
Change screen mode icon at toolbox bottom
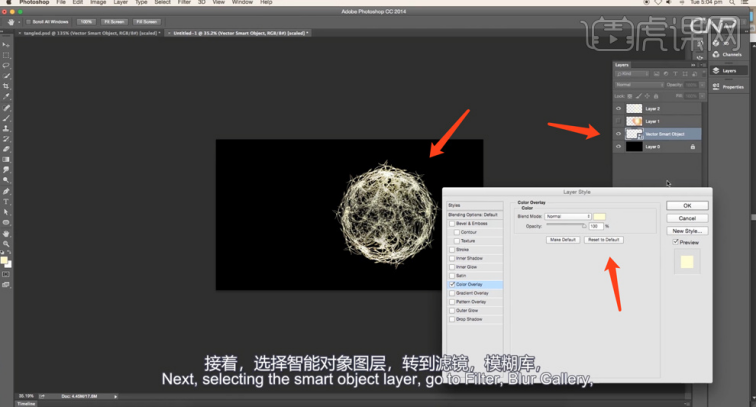[6, 285]
